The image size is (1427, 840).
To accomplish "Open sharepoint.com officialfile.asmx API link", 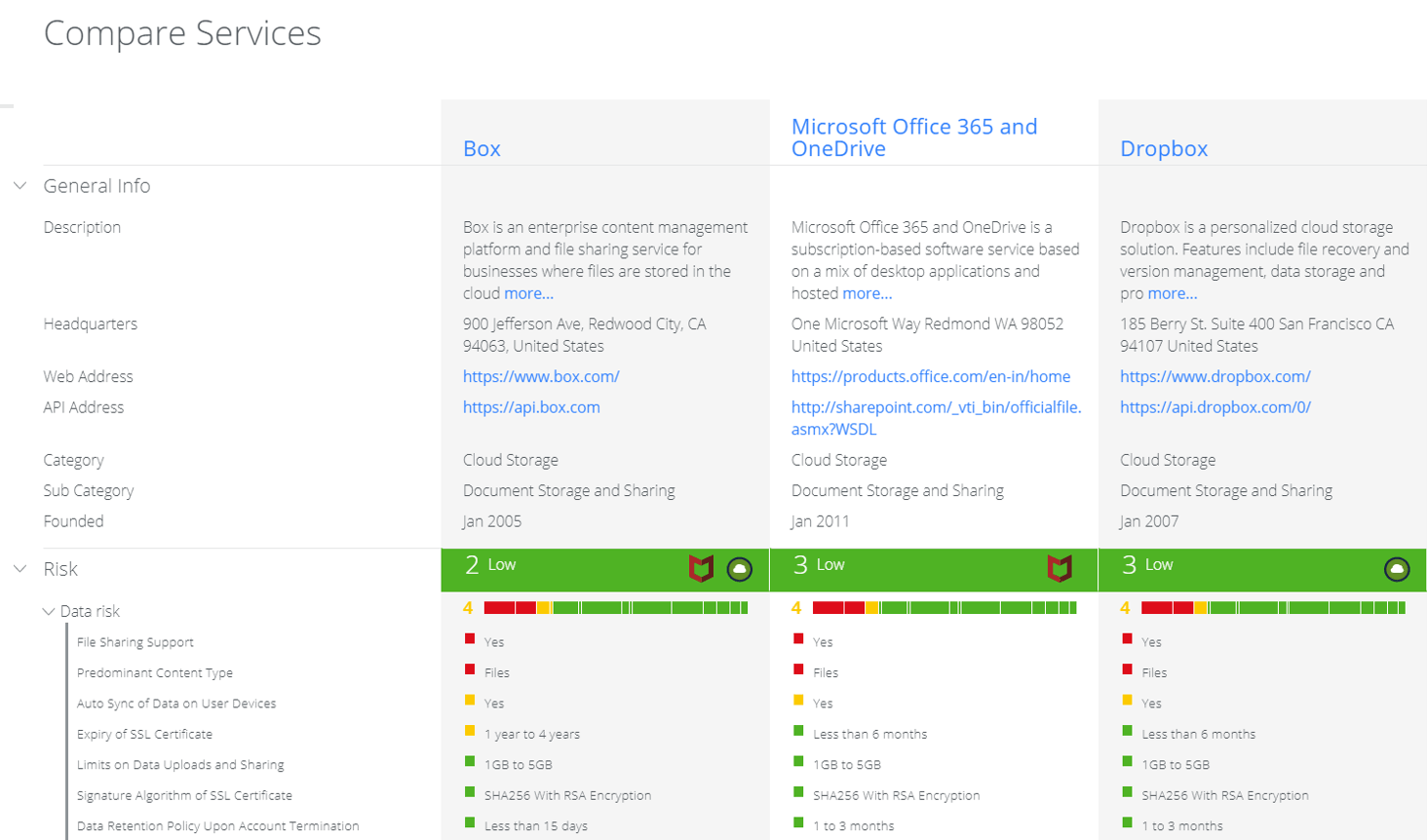I will pyautogui.click(x=936, y=418).
